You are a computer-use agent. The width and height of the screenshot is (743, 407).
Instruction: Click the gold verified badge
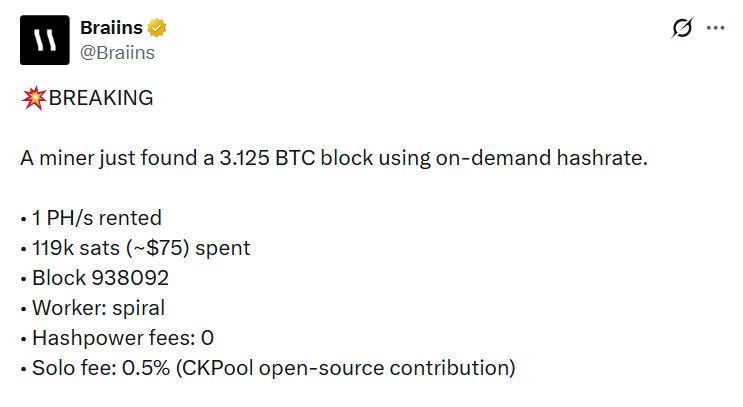(x=158, y=29)
